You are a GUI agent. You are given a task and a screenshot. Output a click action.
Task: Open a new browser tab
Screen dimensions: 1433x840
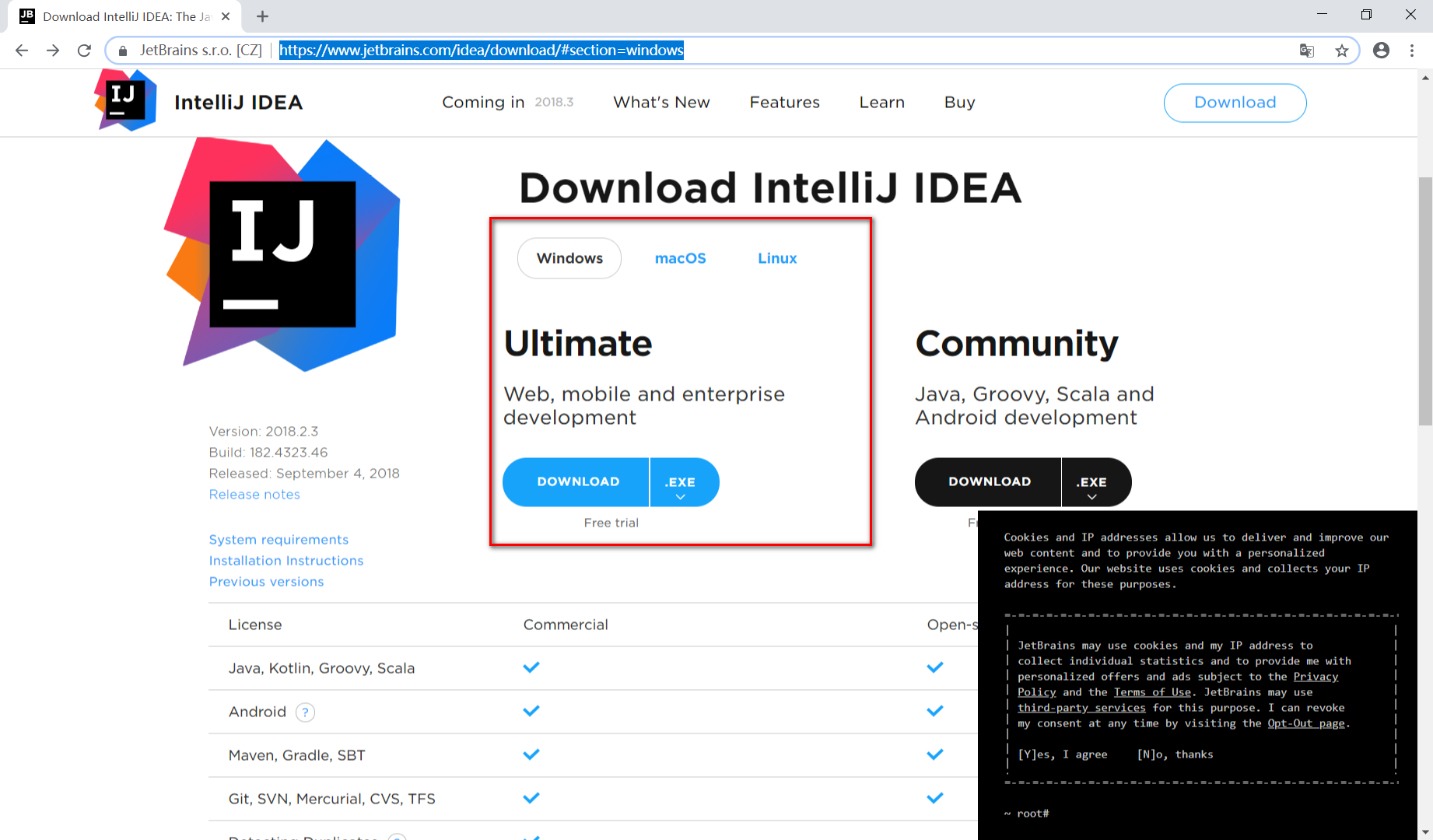262,16
